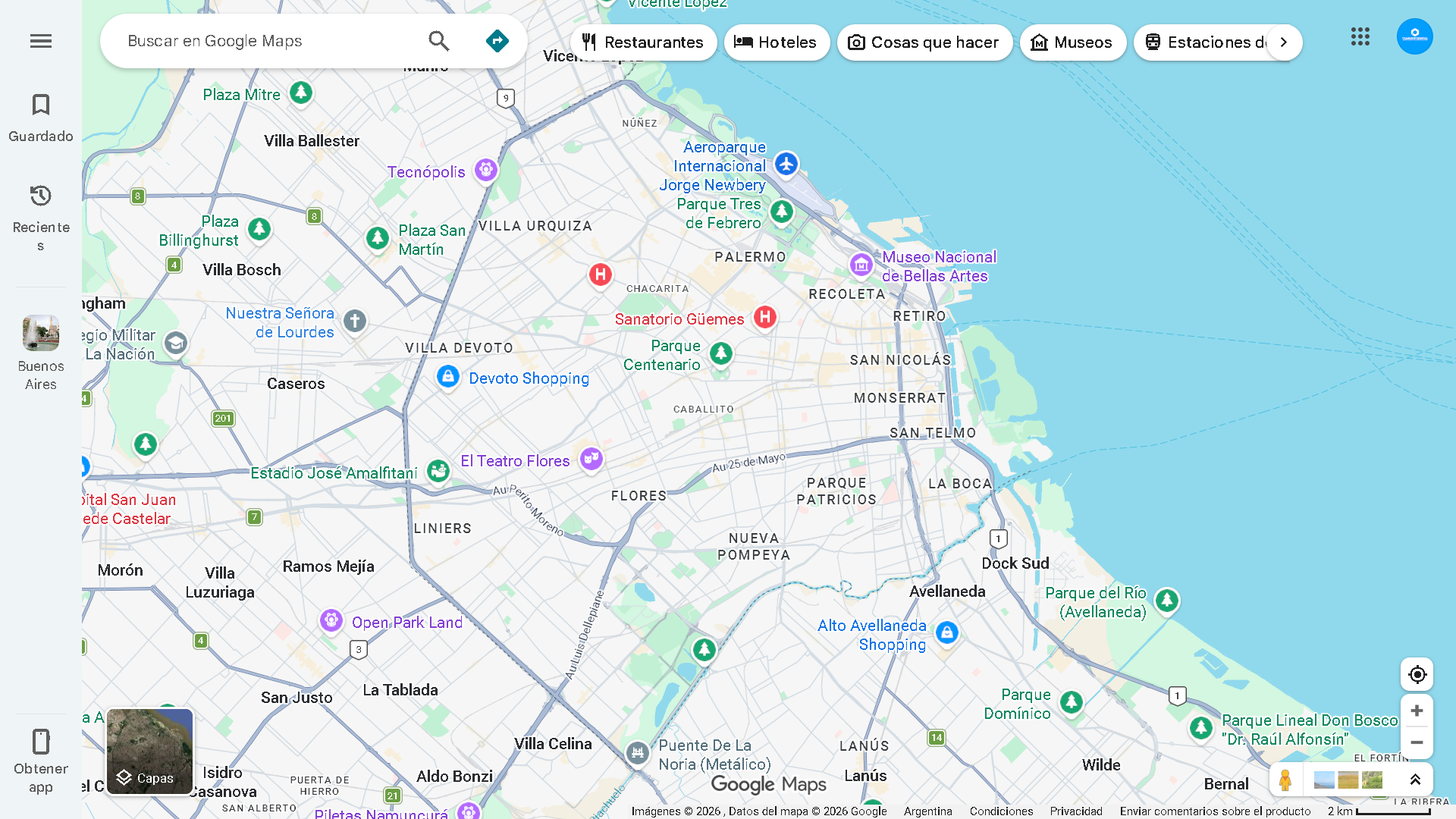
Task: Click the Colegio Militar school pin
Action: click(x=176, y=343)
